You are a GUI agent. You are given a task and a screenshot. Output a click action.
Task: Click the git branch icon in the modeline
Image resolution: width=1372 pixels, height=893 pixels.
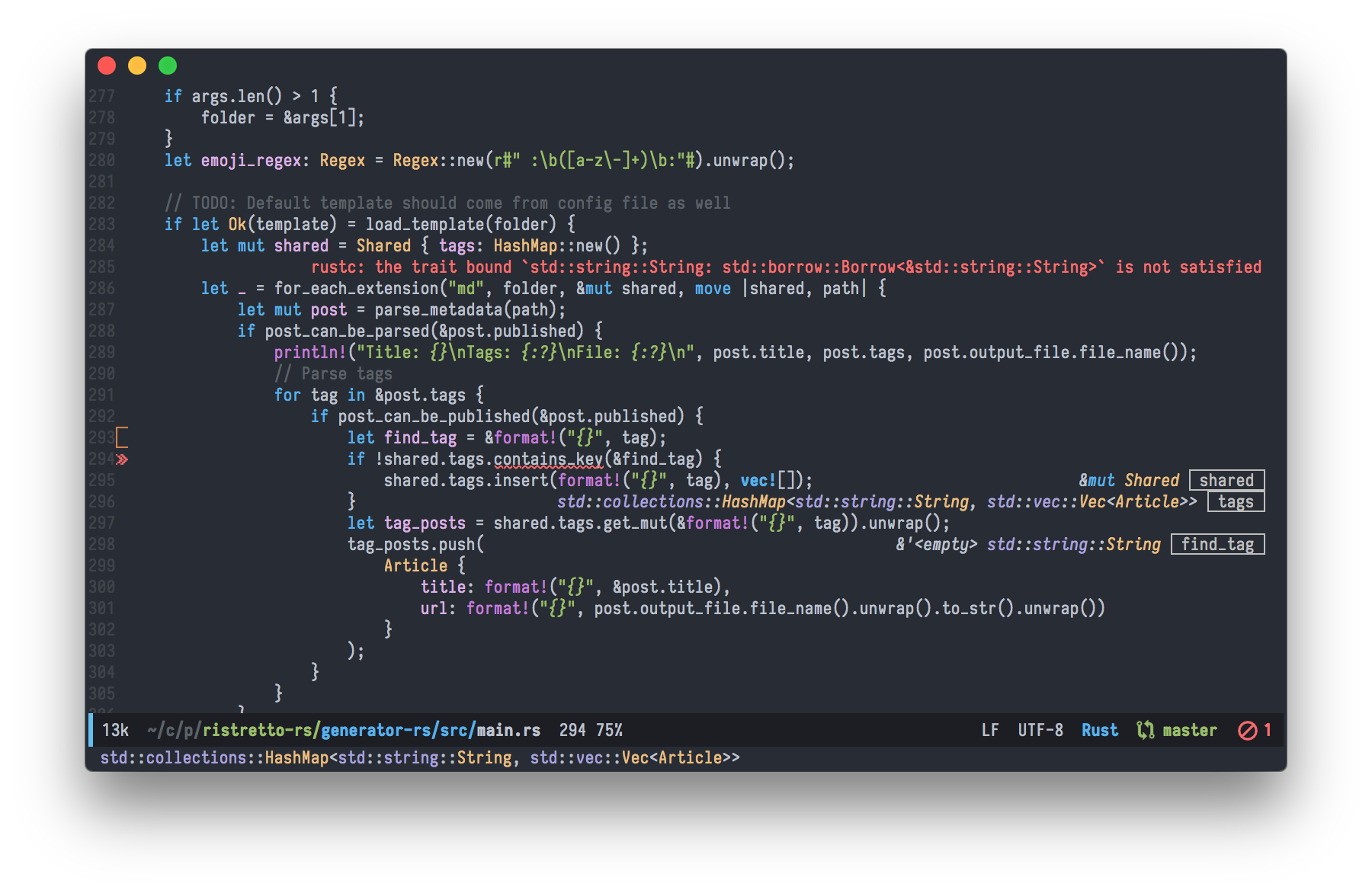click(x=1145, y=730)
